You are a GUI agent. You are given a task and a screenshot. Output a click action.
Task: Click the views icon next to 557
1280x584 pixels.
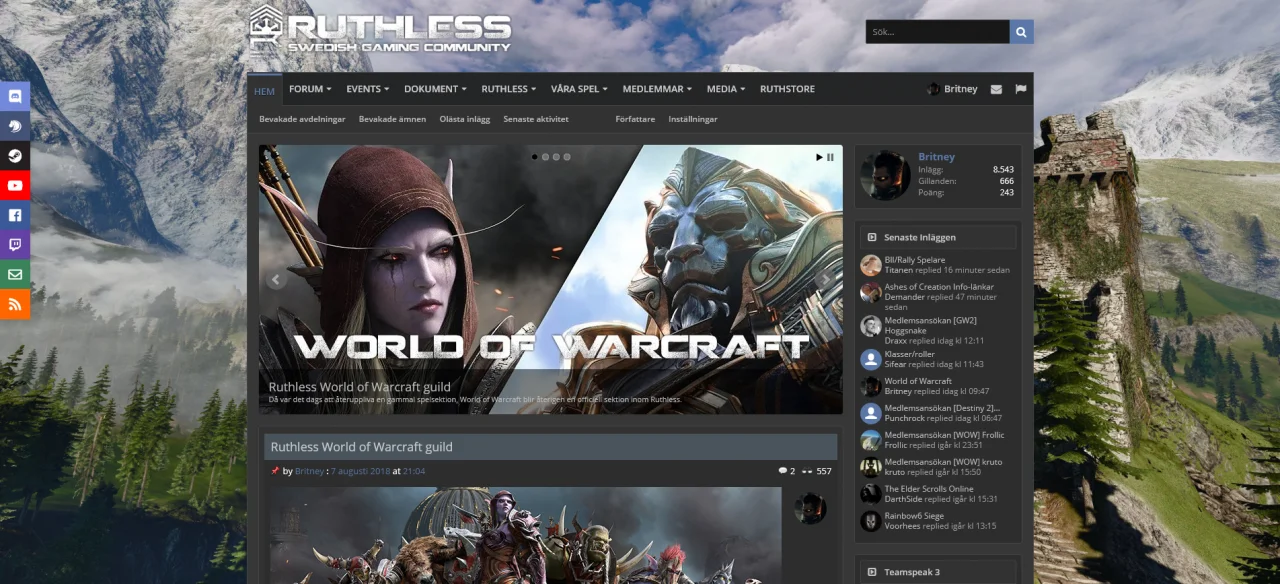[x=807, y=471]
